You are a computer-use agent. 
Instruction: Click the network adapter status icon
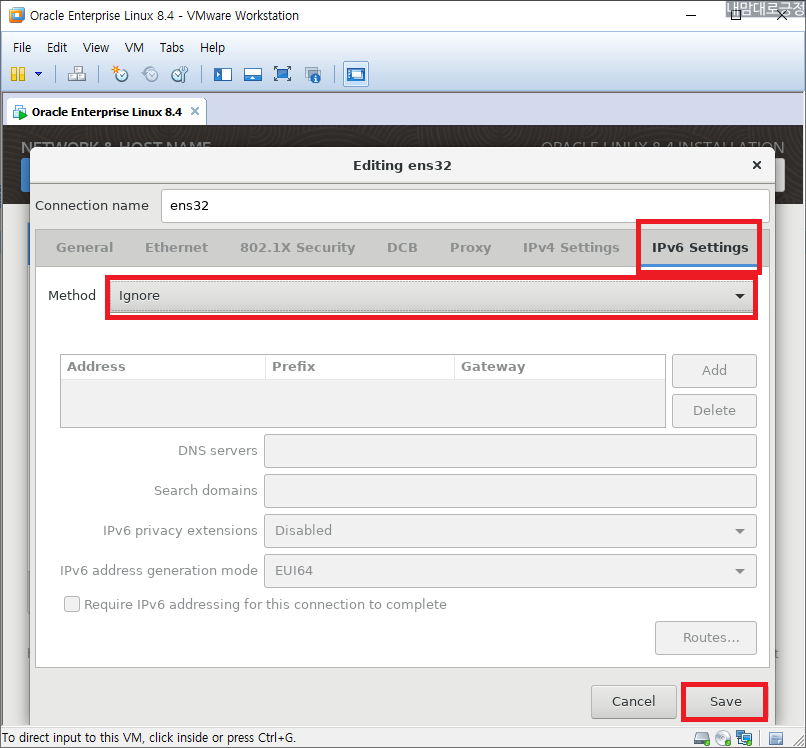click(744, 738)
